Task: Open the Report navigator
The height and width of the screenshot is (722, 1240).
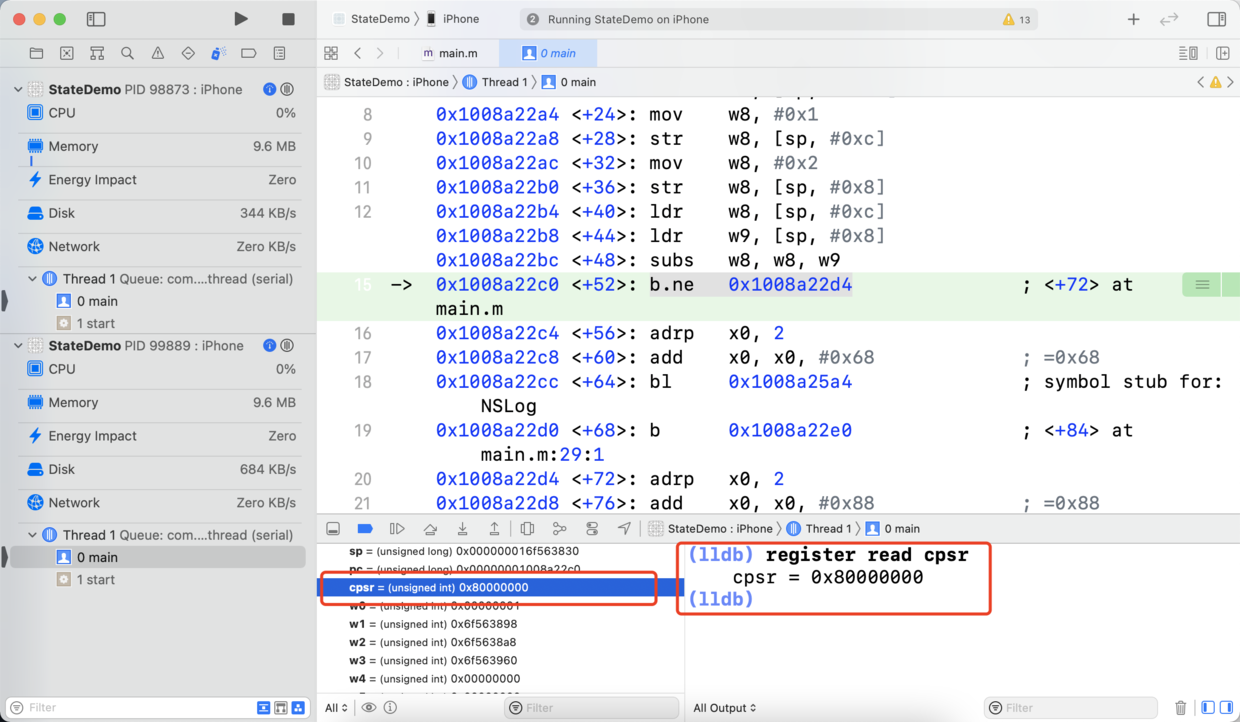Action: [279, 53]
